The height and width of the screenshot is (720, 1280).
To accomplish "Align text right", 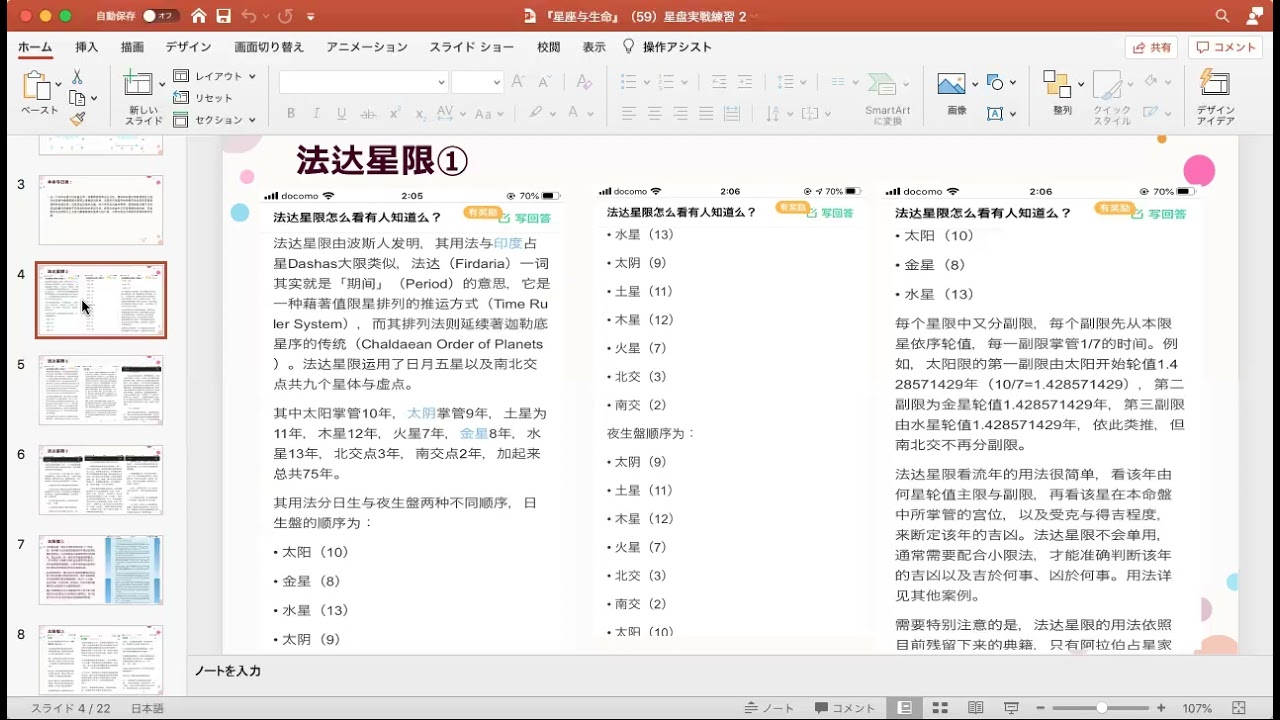I will [681, 114].
